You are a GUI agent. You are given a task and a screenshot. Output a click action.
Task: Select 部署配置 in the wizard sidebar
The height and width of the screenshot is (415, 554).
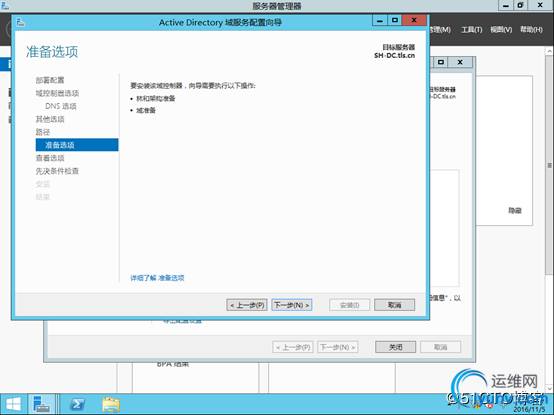[x=50, y=80]
